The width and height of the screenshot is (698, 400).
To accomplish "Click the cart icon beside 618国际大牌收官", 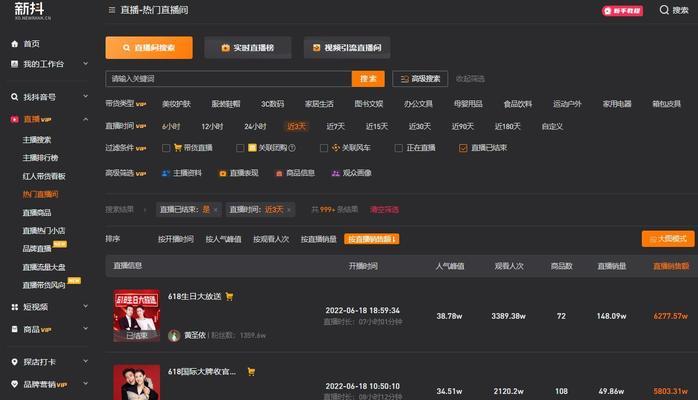I will pos(251,372).
